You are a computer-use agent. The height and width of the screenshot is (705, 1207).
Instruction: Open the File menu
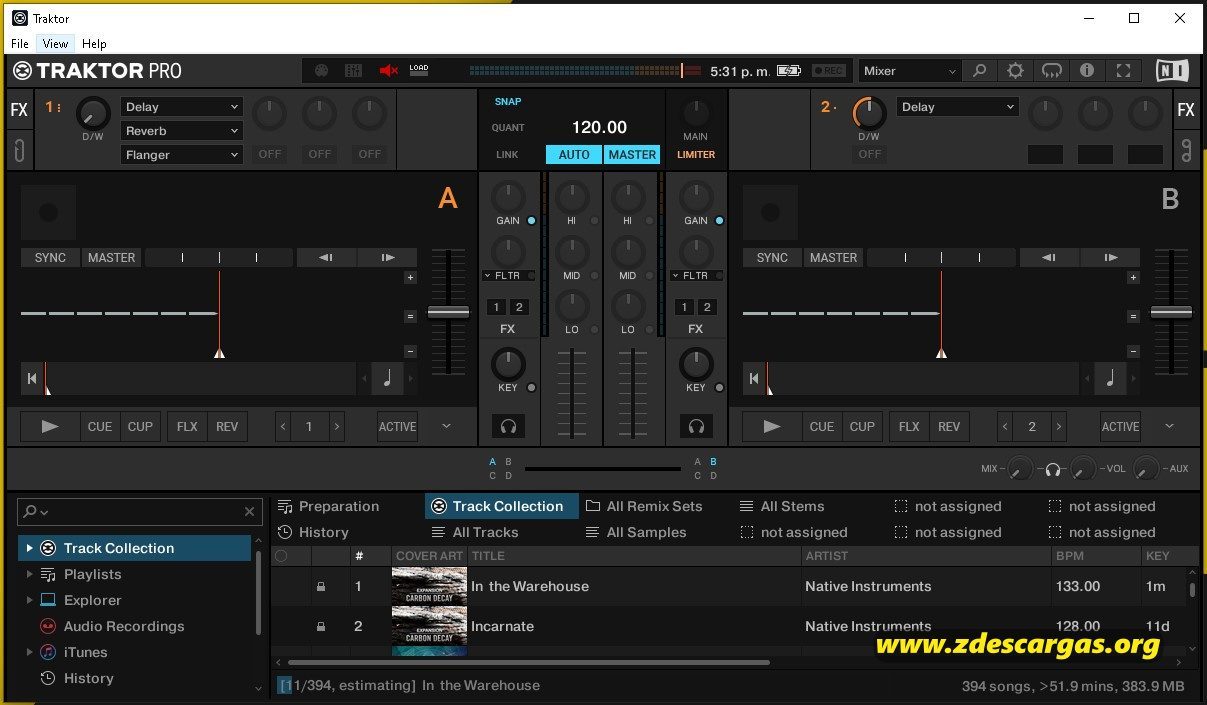pos(20,44)
